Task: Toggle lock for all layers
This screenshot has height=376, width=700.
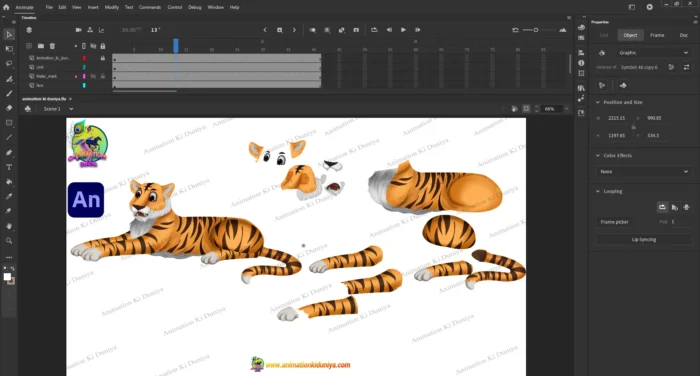Action: [x=103, y=46]
